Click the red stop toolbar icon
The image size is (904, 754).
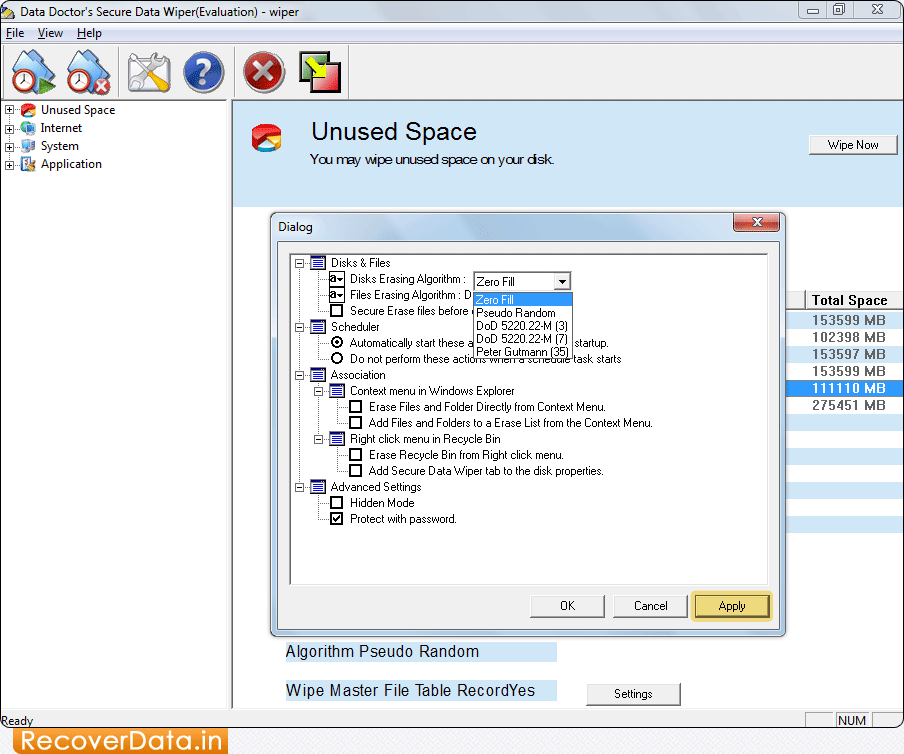[x=263, y=71]
